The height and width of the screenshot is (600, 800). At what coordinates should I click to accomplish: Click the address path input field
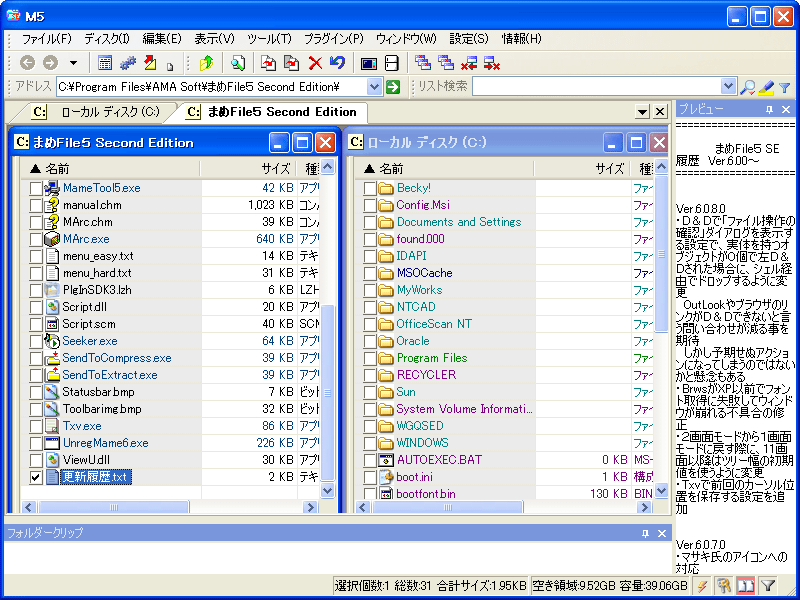click(x=212, y=87)
